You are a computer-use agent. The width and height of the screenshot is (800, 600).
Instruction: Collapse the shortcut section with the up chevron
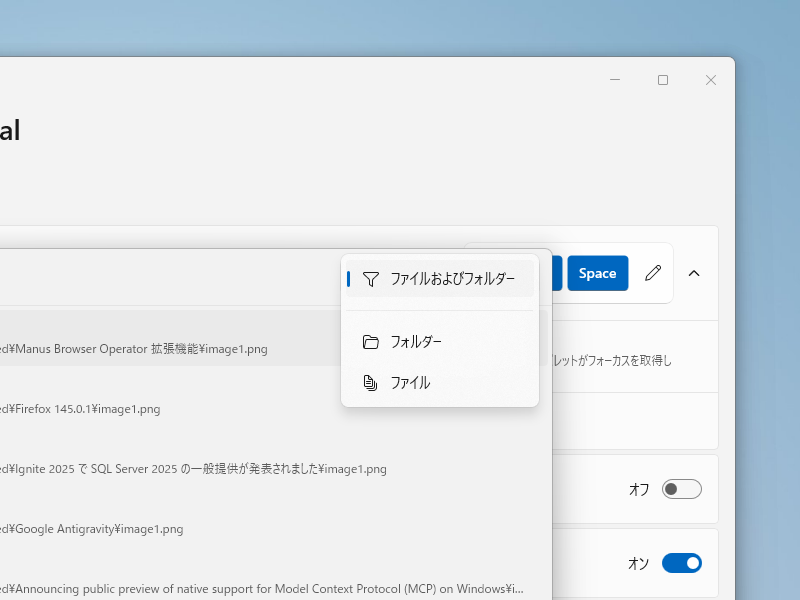pyautogui.click(x=694, y=273)
